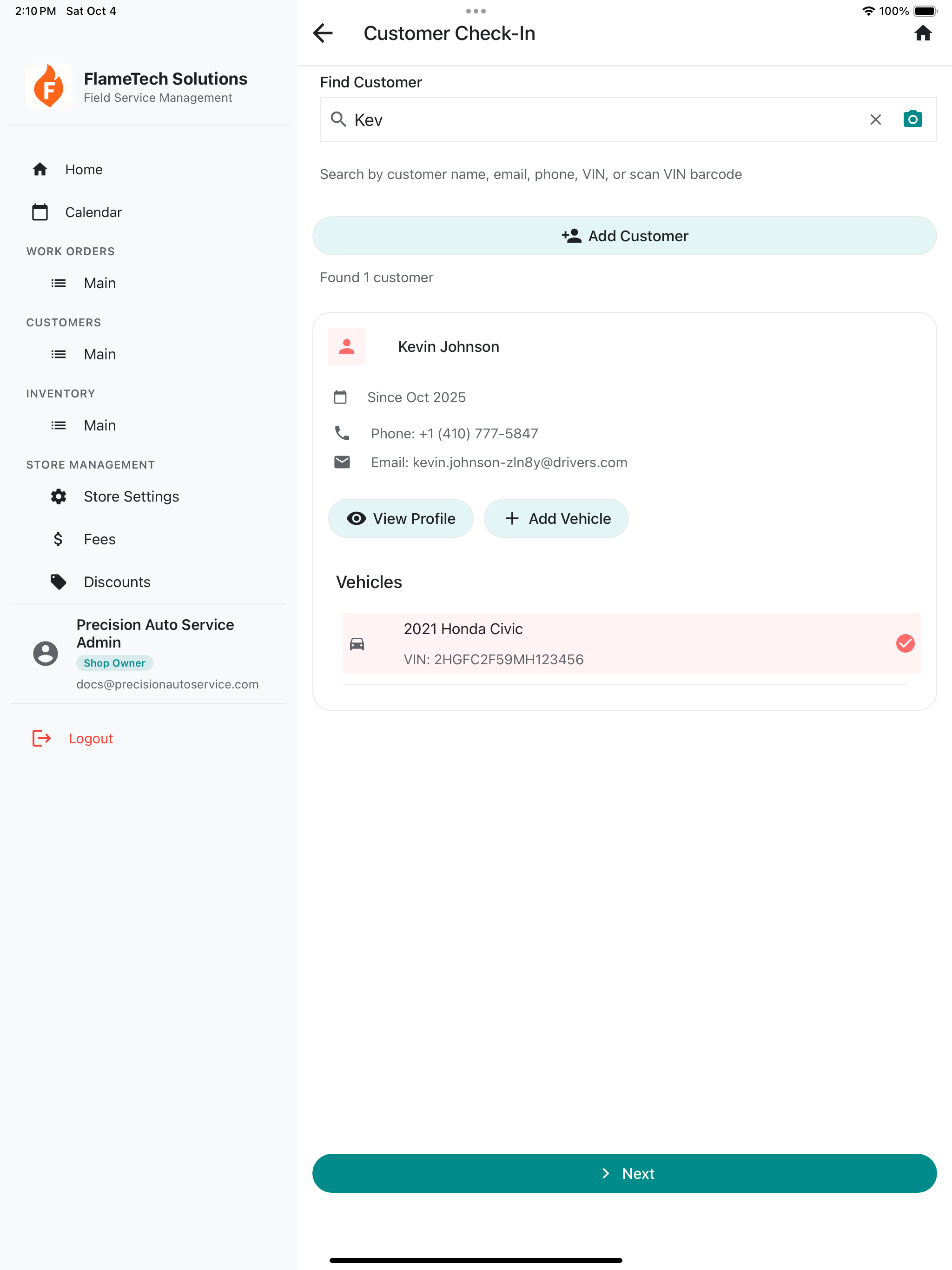Open View Profile for Kevin Johnson
This screenshot has height=1270, width=952.
[400, 518]
